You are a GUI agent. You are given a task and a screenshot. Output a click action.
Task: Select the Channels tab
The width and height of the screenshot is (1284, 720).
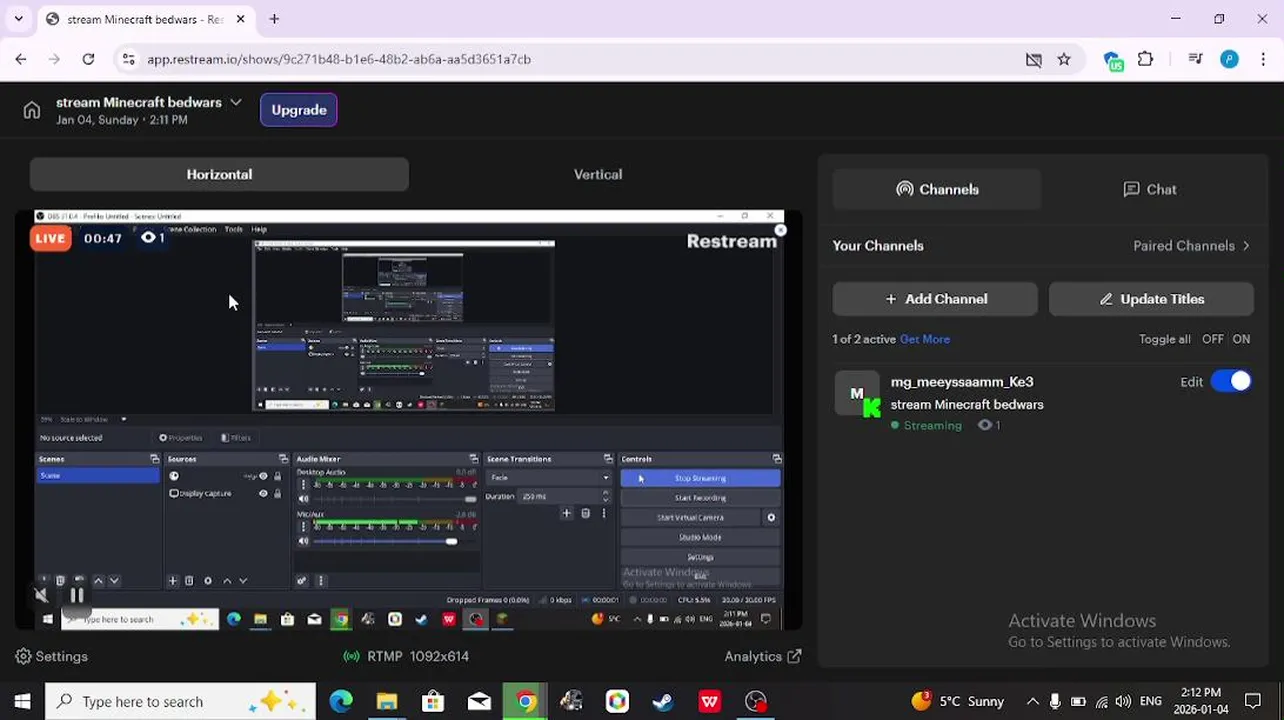937,189
